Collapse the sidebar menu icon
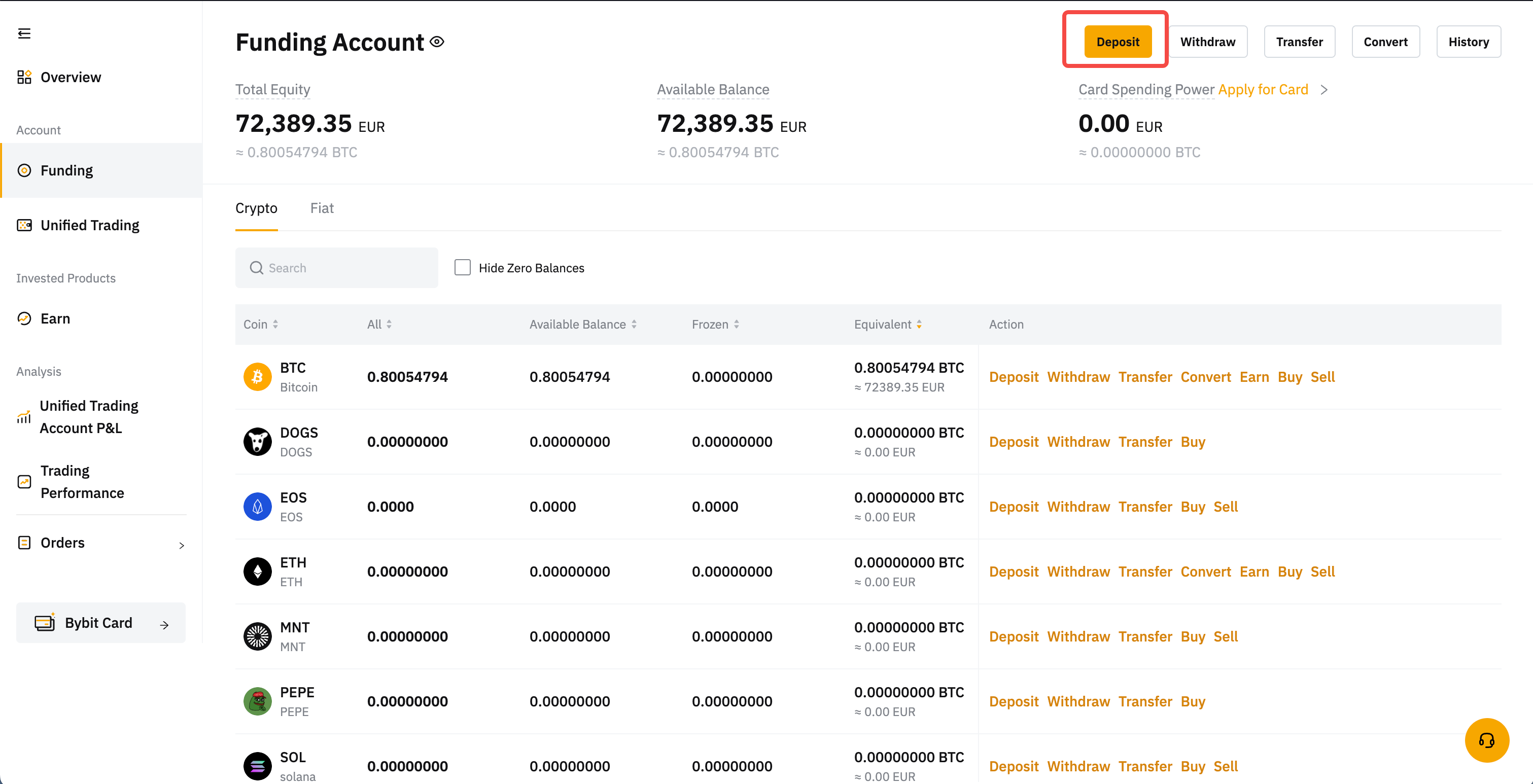The height and width of the screenshot is (784, 1533). point(24,33)
